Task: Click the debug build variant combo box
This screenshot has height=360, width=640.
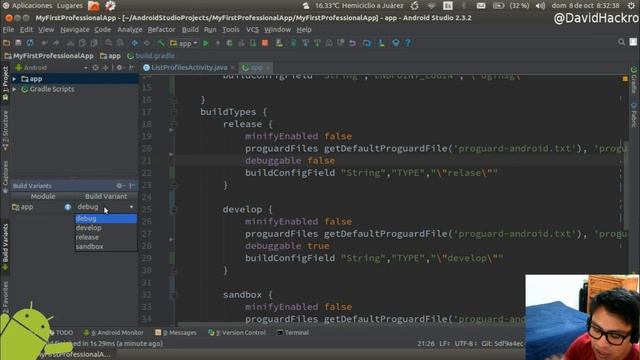Action: click(105, 207)
